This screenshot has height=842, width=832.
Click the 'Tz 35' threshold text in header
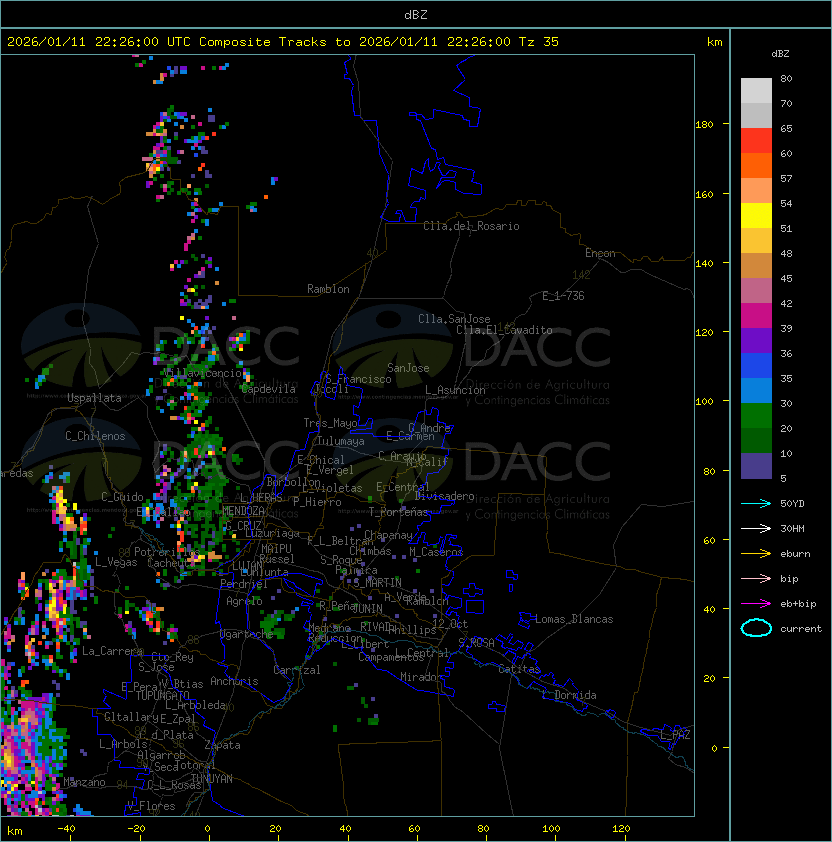pos(538,42)
